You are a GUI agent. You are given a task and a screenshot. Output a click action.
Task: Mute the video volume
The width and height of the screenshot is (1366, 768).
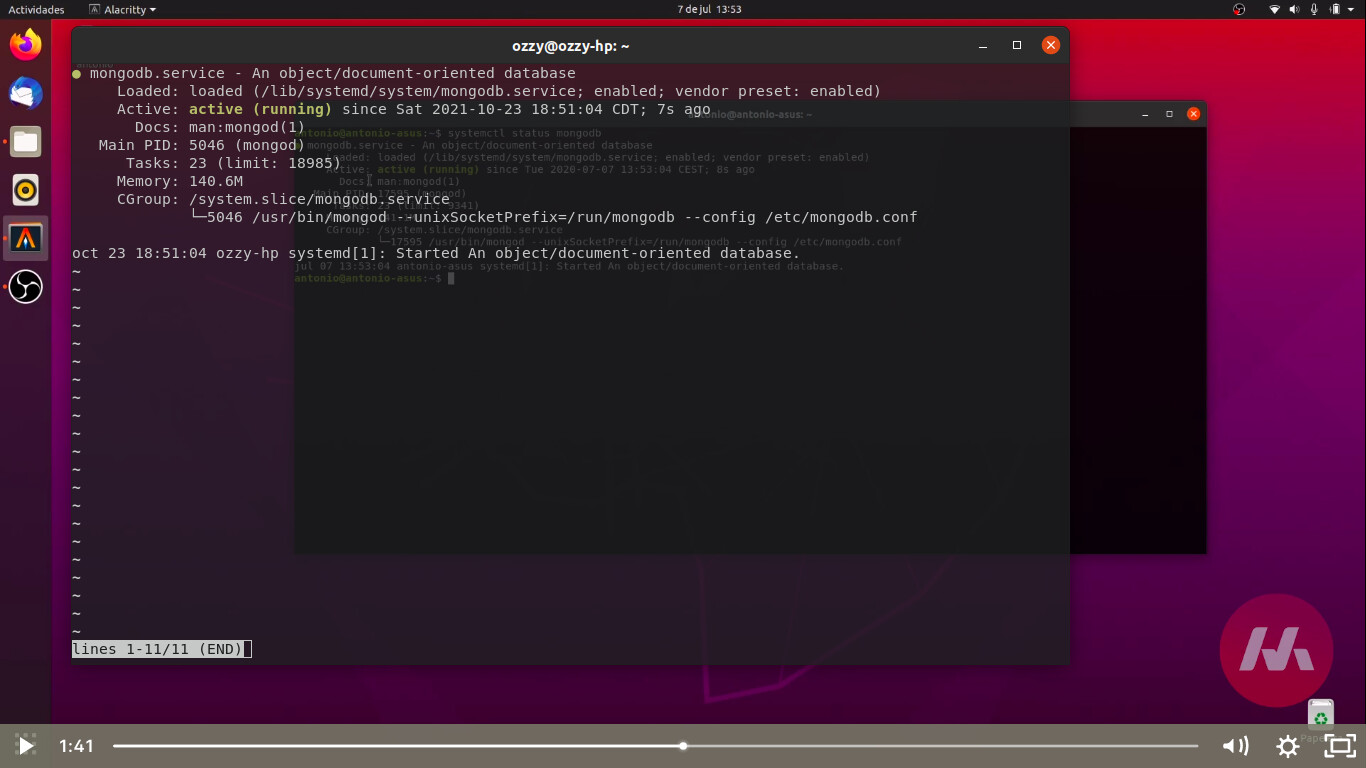tap(1235, 746)
